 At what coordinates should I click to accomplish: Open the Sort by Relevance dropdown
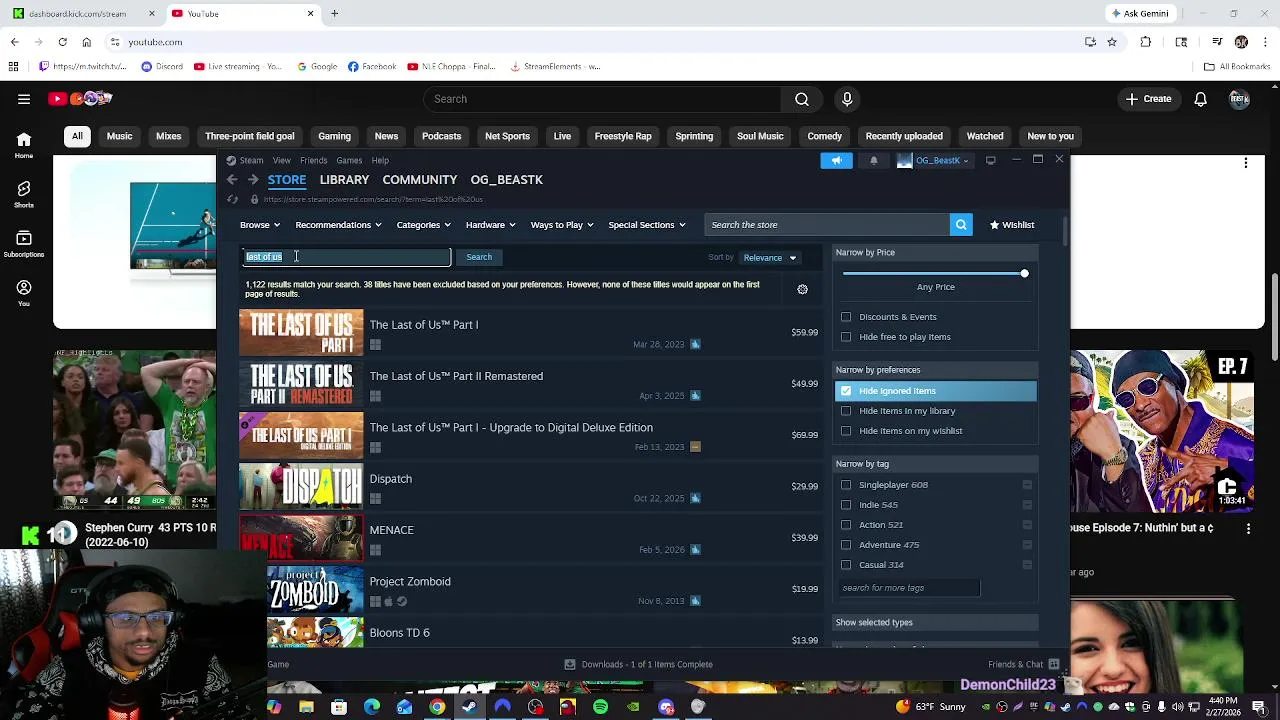[x=769, y=258]
